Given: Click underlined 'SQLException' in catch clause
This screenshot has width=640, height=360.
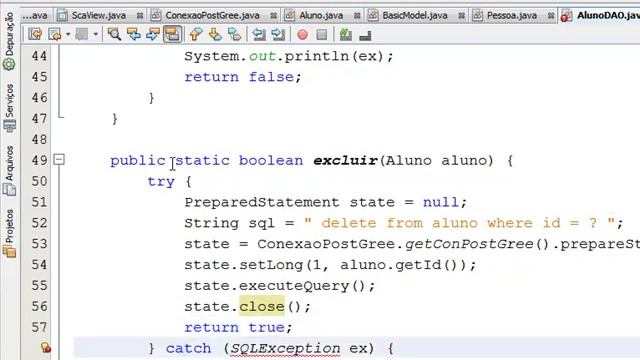Looking at the screenshot, I should click(x=285, y=349).
